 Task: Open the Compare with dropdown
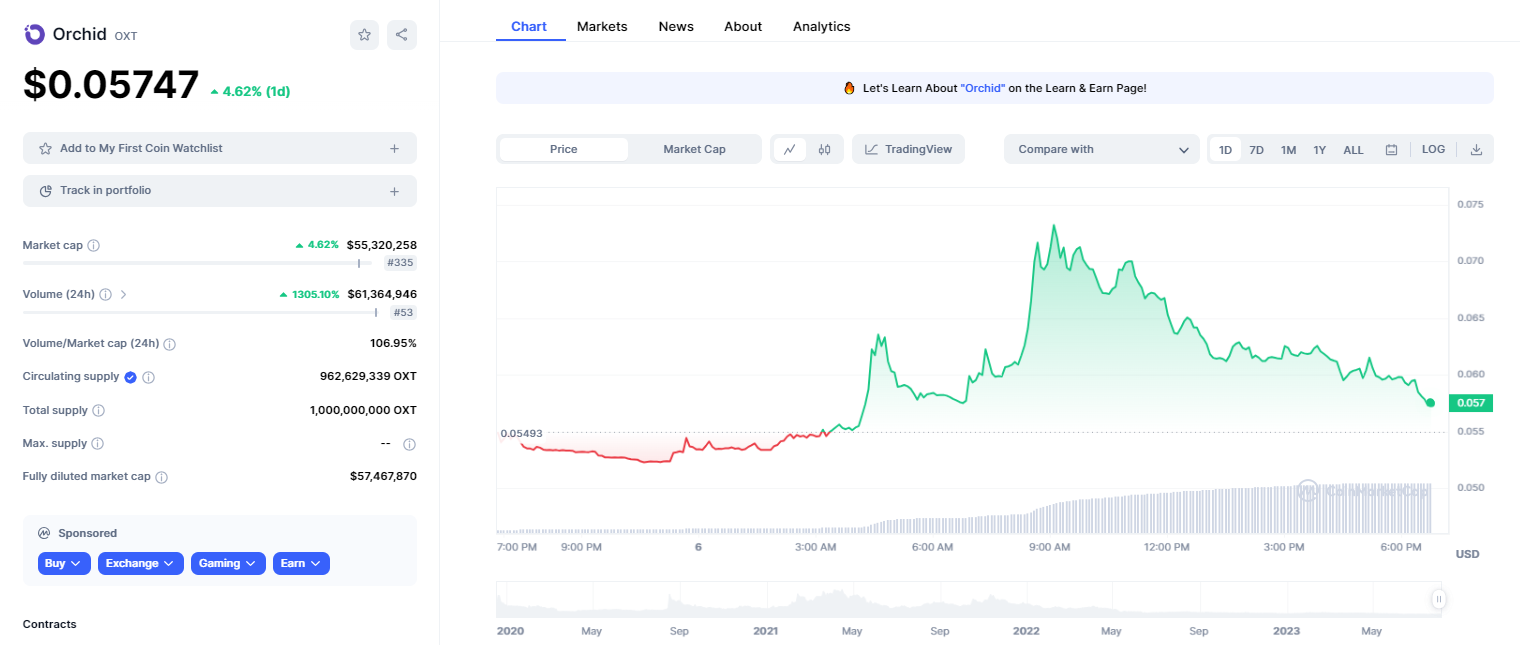(x=1102, y=149)
